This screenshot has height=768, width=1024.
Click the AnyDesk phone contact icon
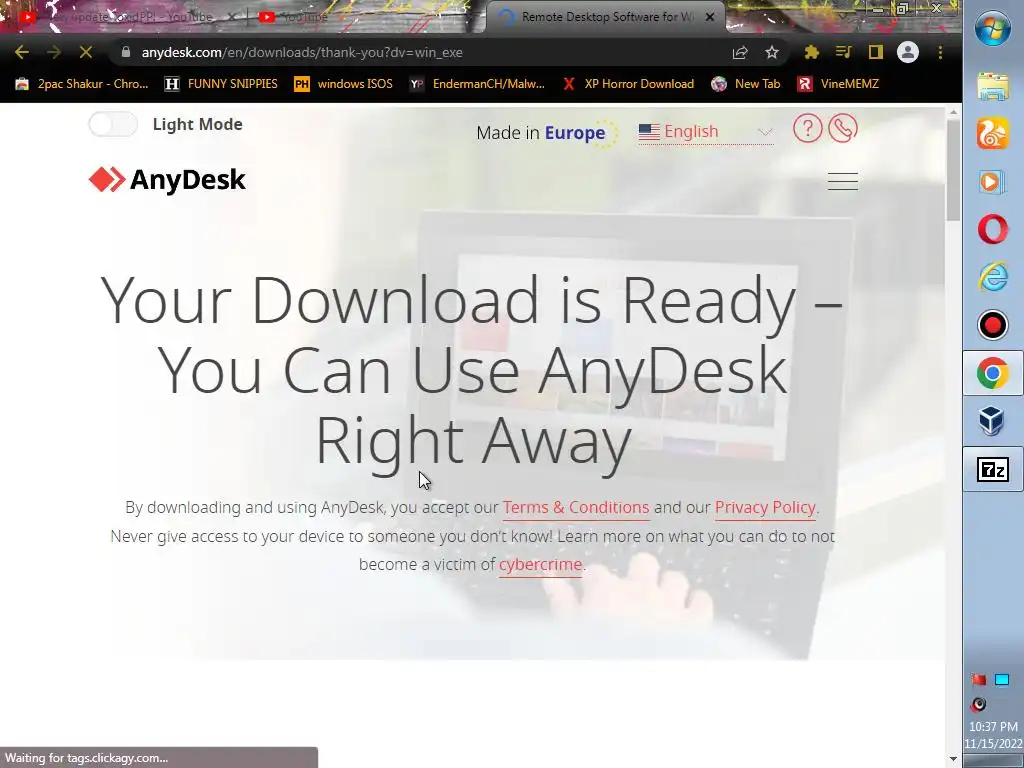tap(843, 129)
